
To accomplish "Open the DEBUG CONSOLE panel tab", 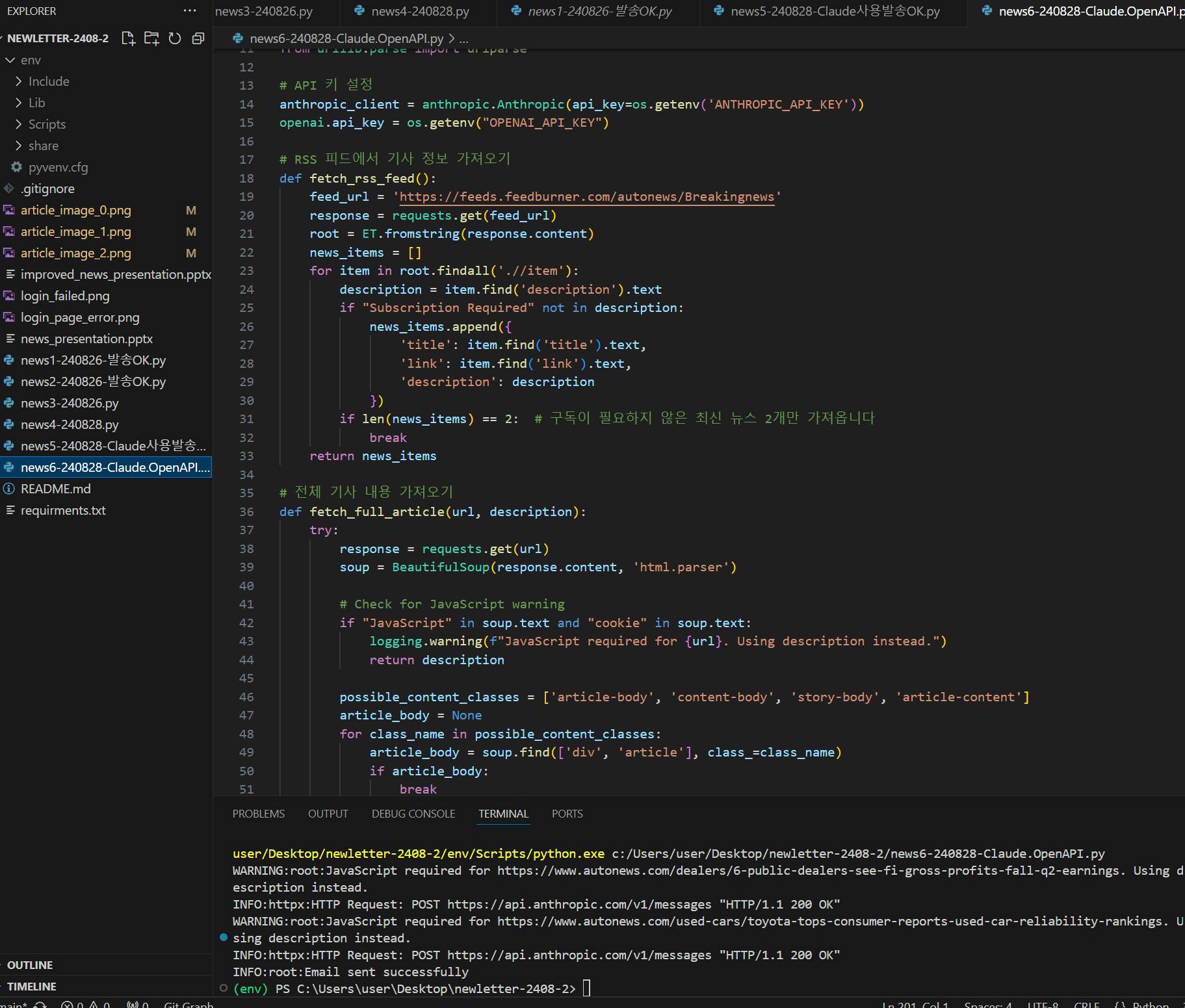I will coord(413,814).
